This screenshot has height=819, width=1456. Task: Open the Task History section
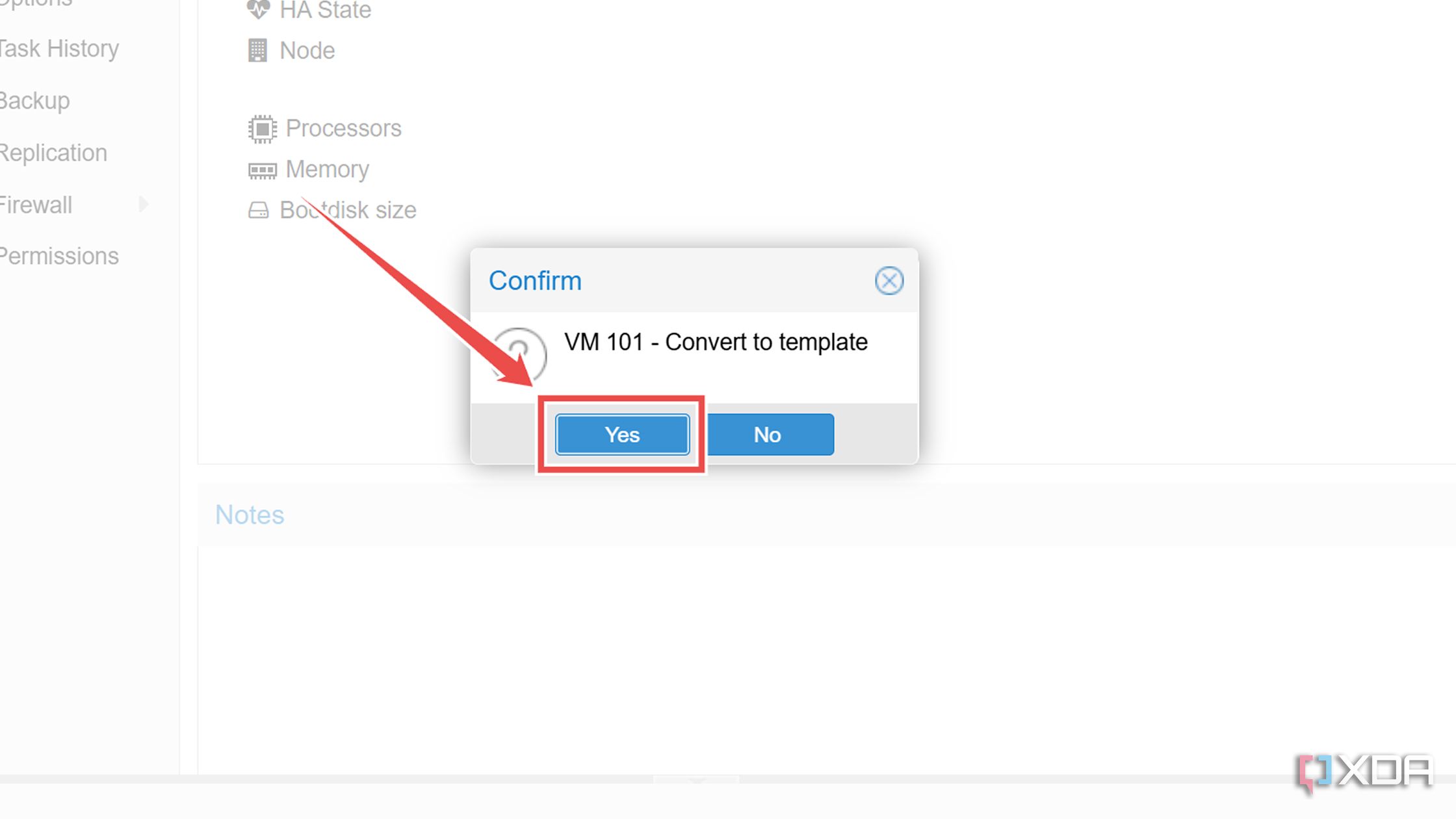pyautogui.click(x=59, y=49)
